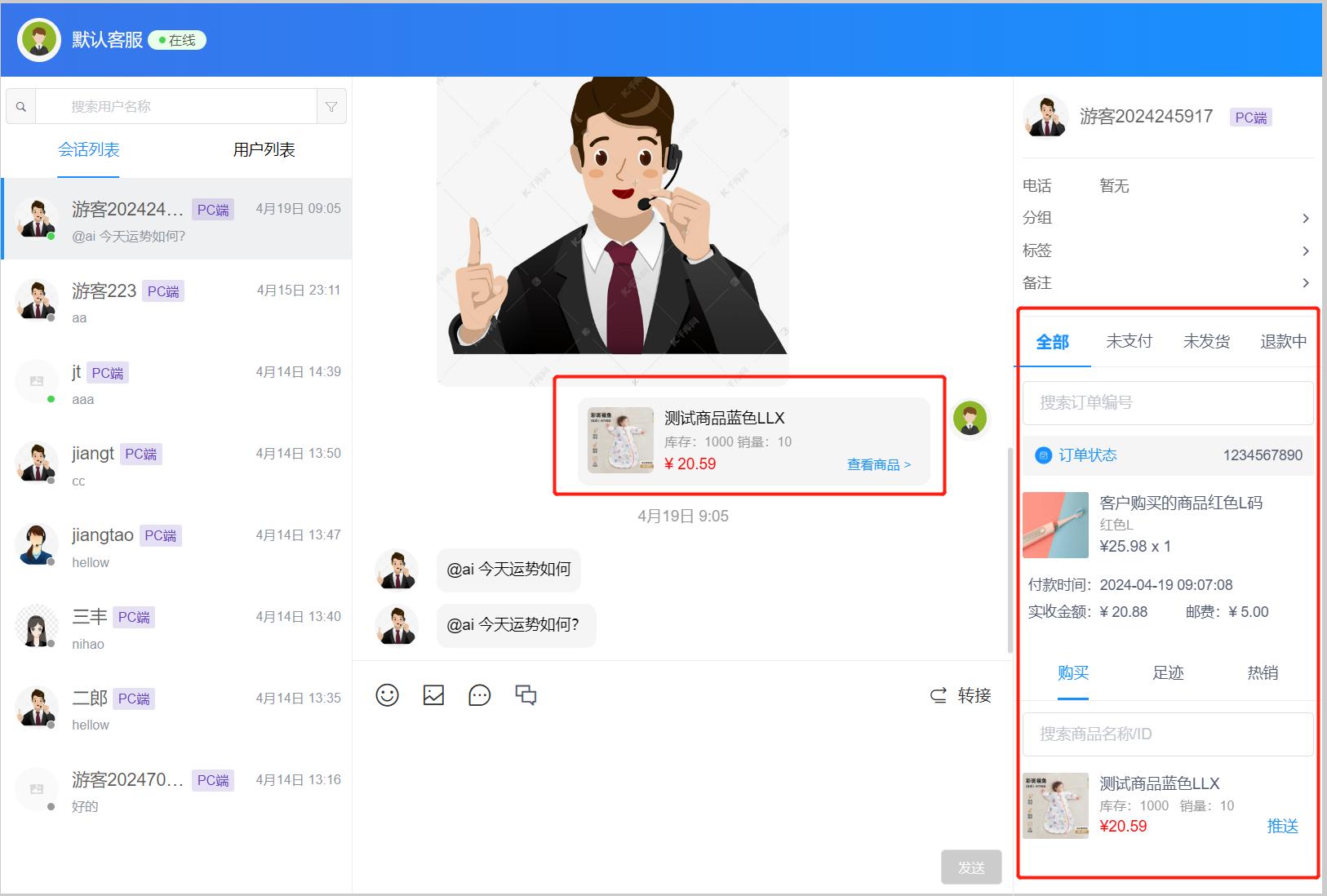Open the jiangt conversation
This screenshot has width=1327, height=896.
(177, 464)
